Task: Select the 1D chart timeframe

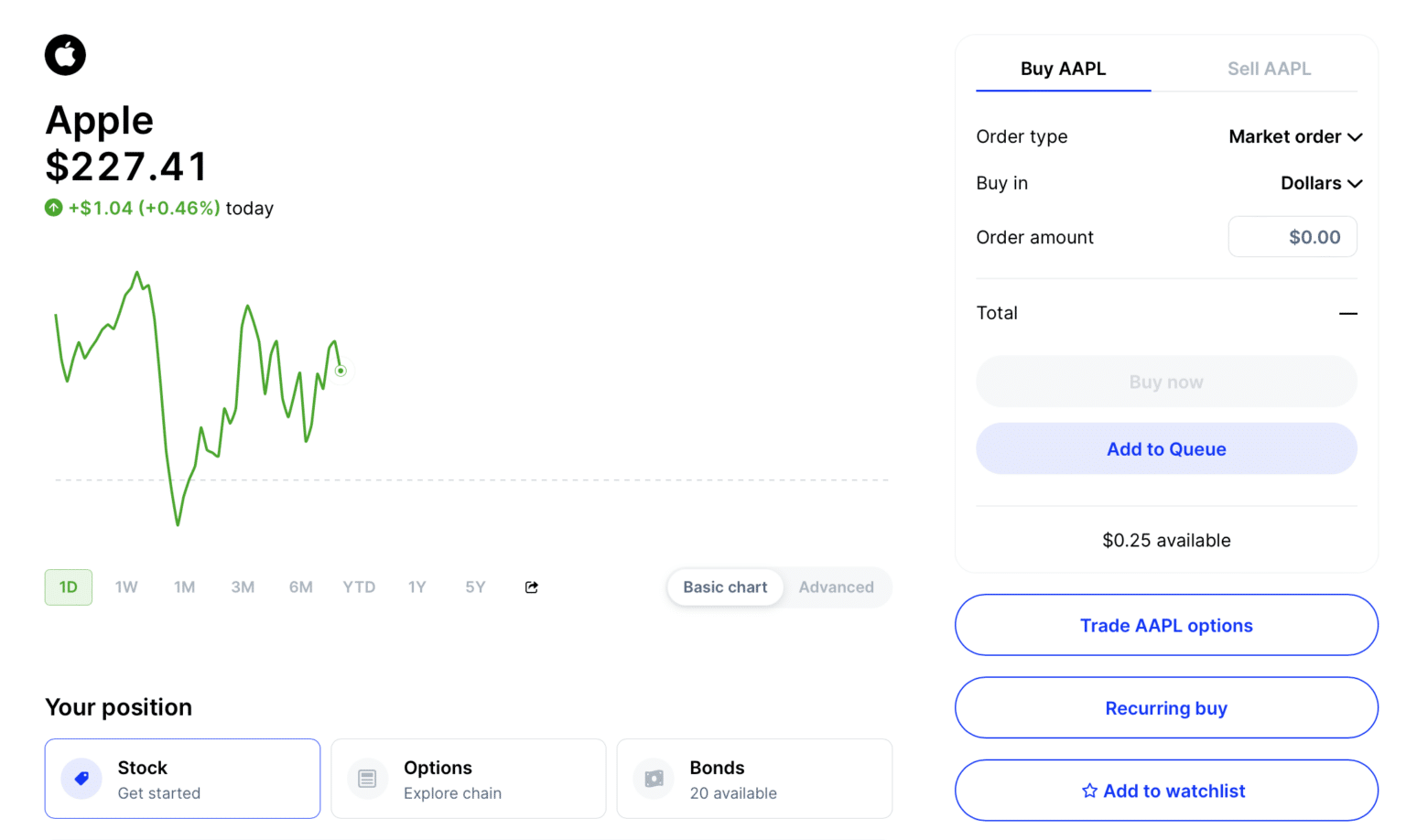Action: click(x=68, y=587)
